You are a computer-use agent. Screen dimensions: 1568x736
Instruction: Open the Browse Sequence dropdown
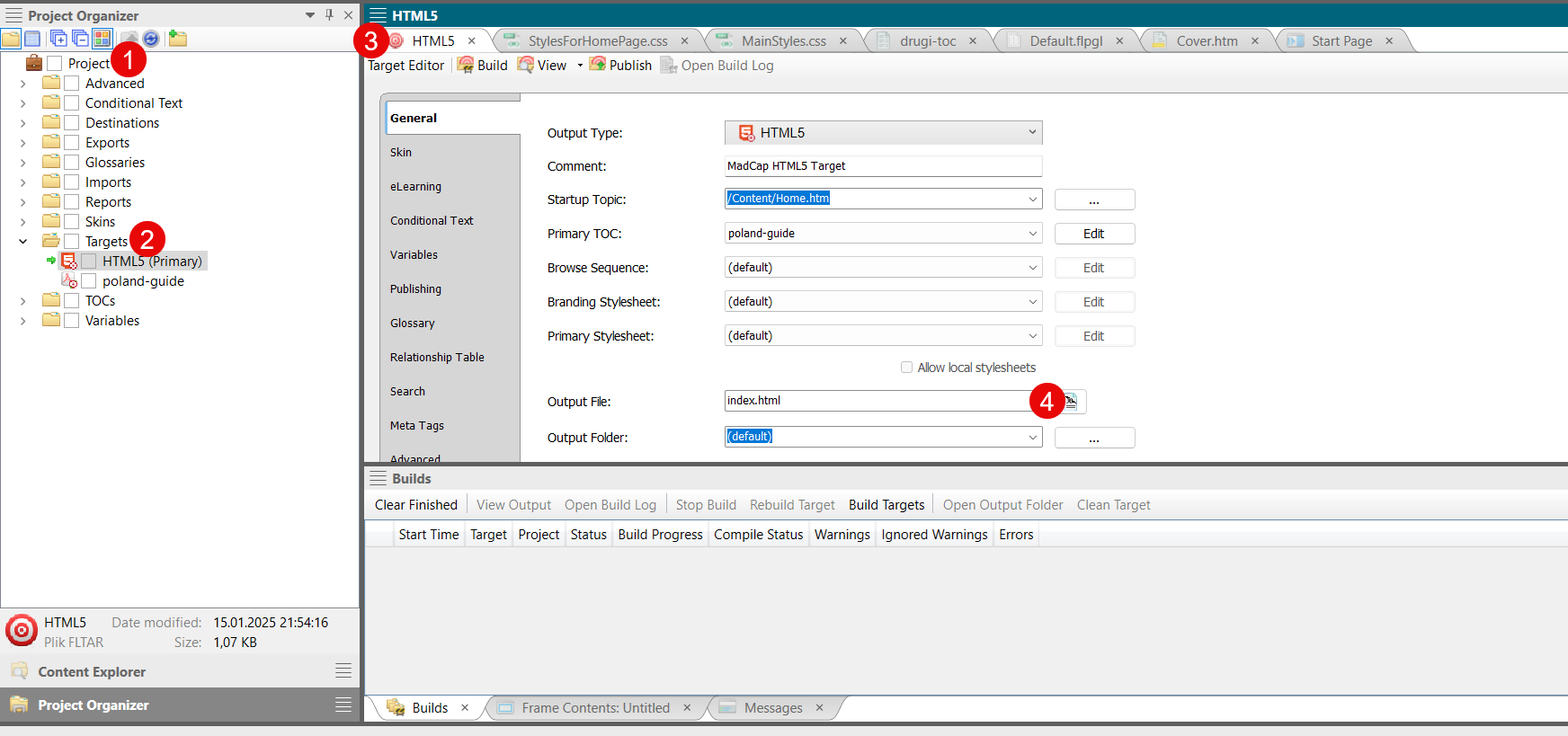tap(1032, 267)
